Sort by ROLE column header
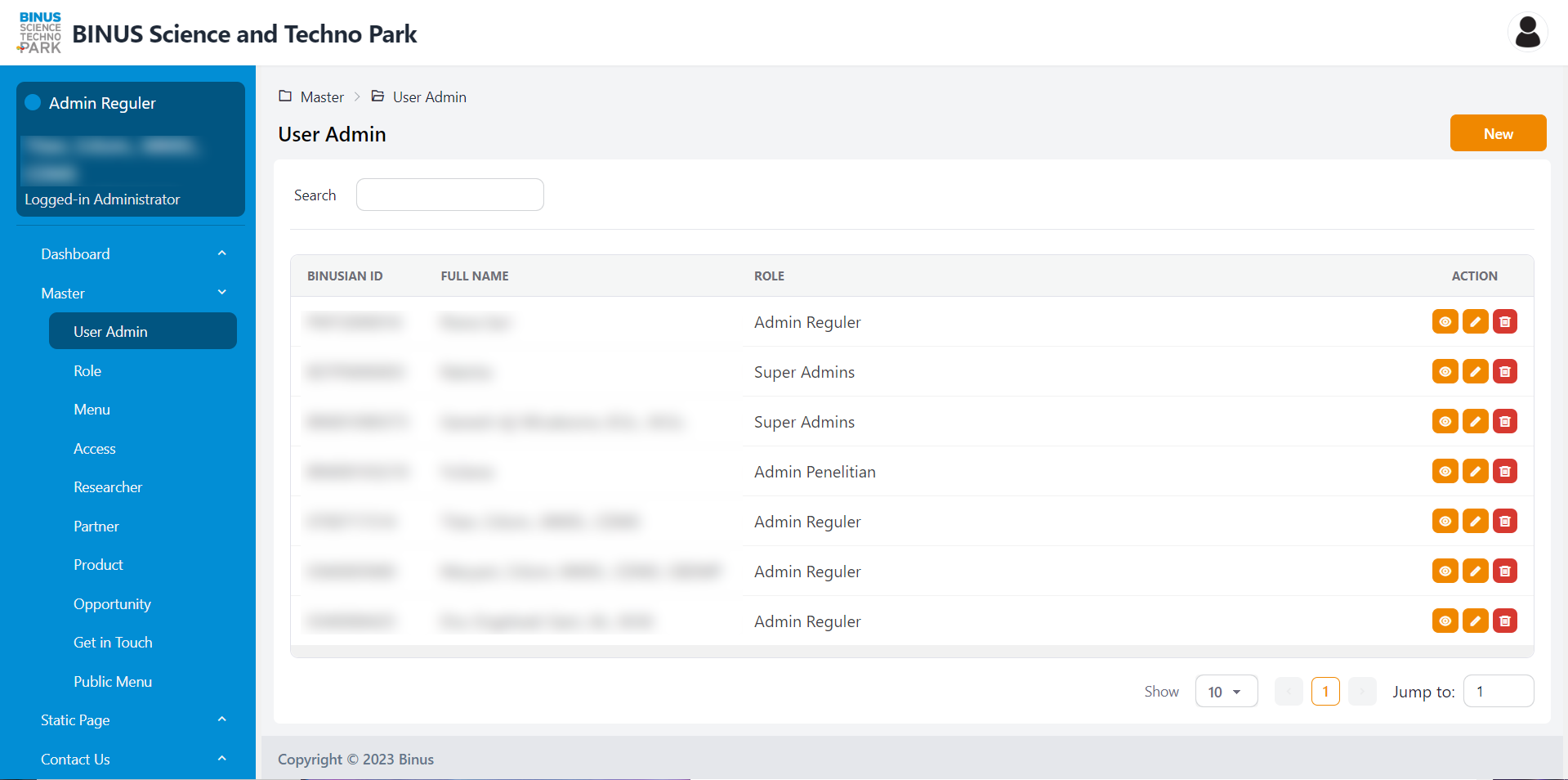This screenshot has width=1568, height=780. pos(769,276)
